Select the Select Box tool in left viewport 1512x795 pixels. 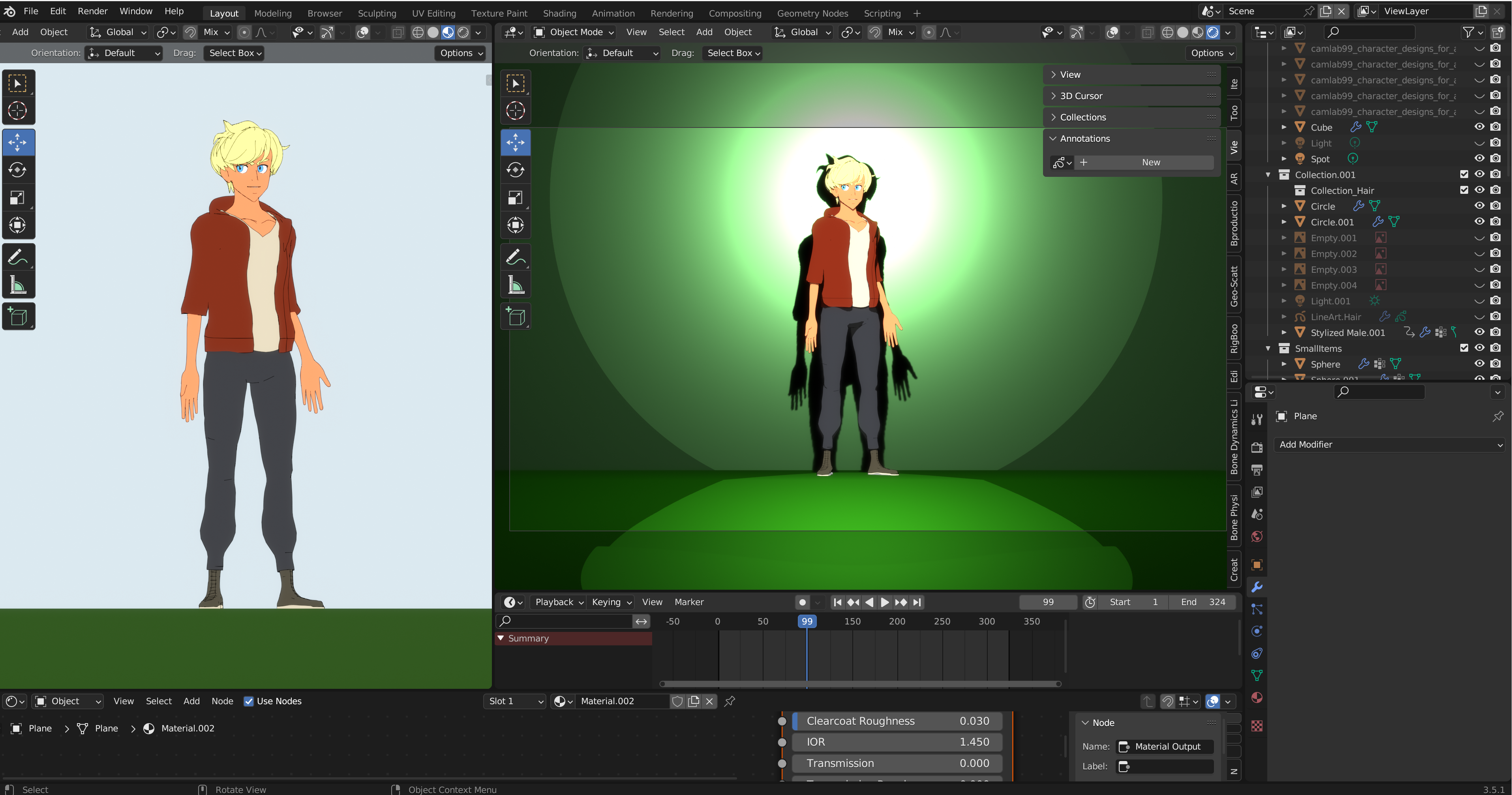pyautogui.click(x=18, y=83)
